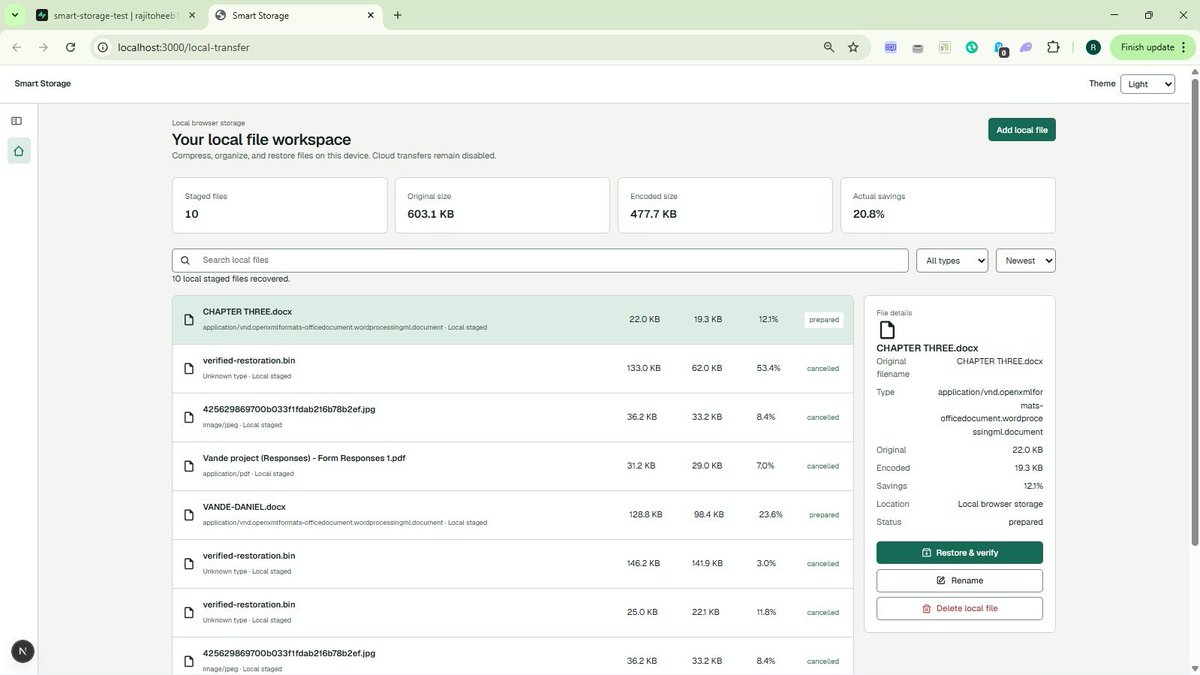Open the Newest sort dropdown
The width and height of the screenshot is (1200, 675).
point(1025,260)
